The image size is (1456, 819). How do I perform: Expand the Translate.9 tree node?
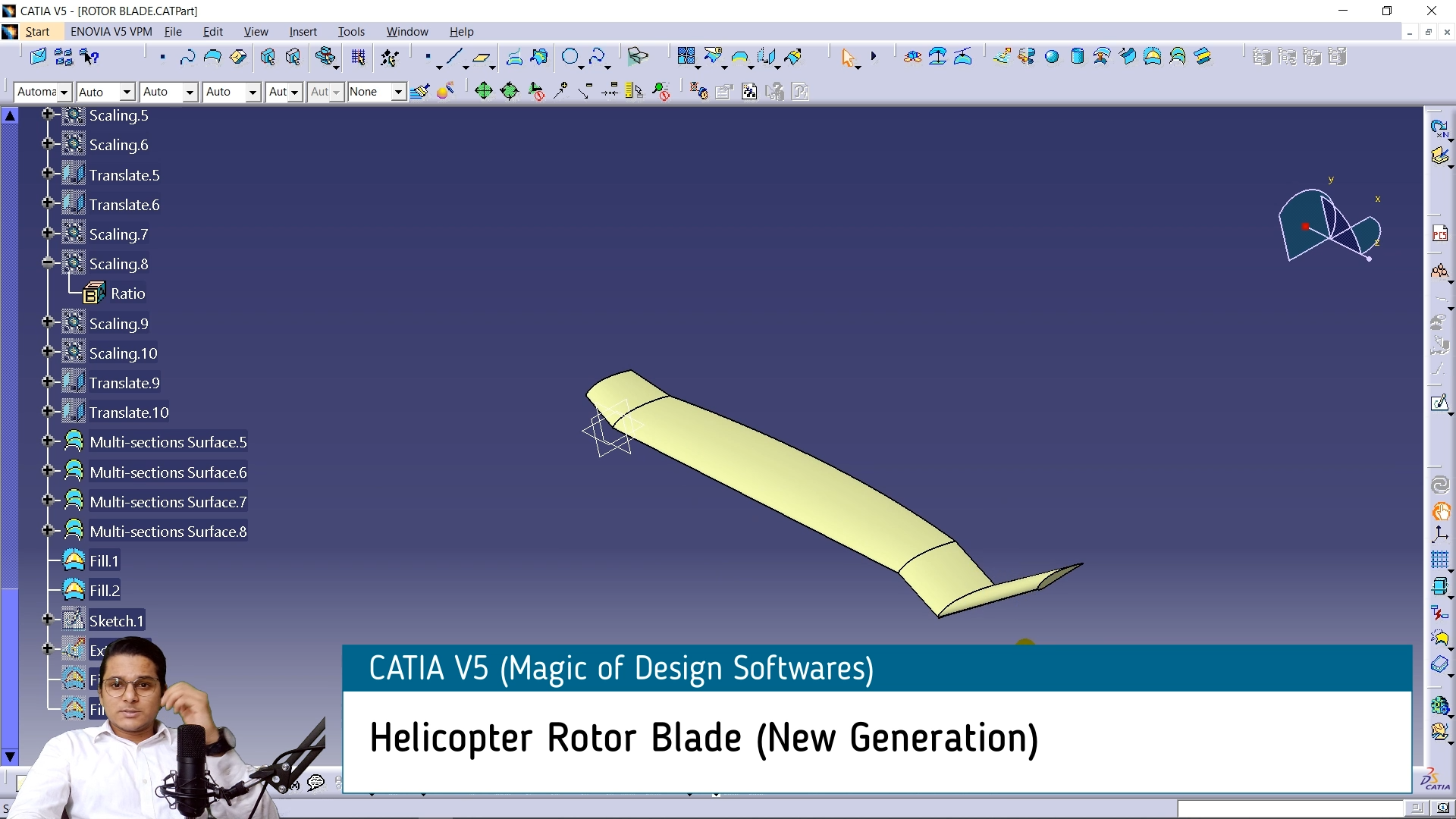(x=48, y=382)
